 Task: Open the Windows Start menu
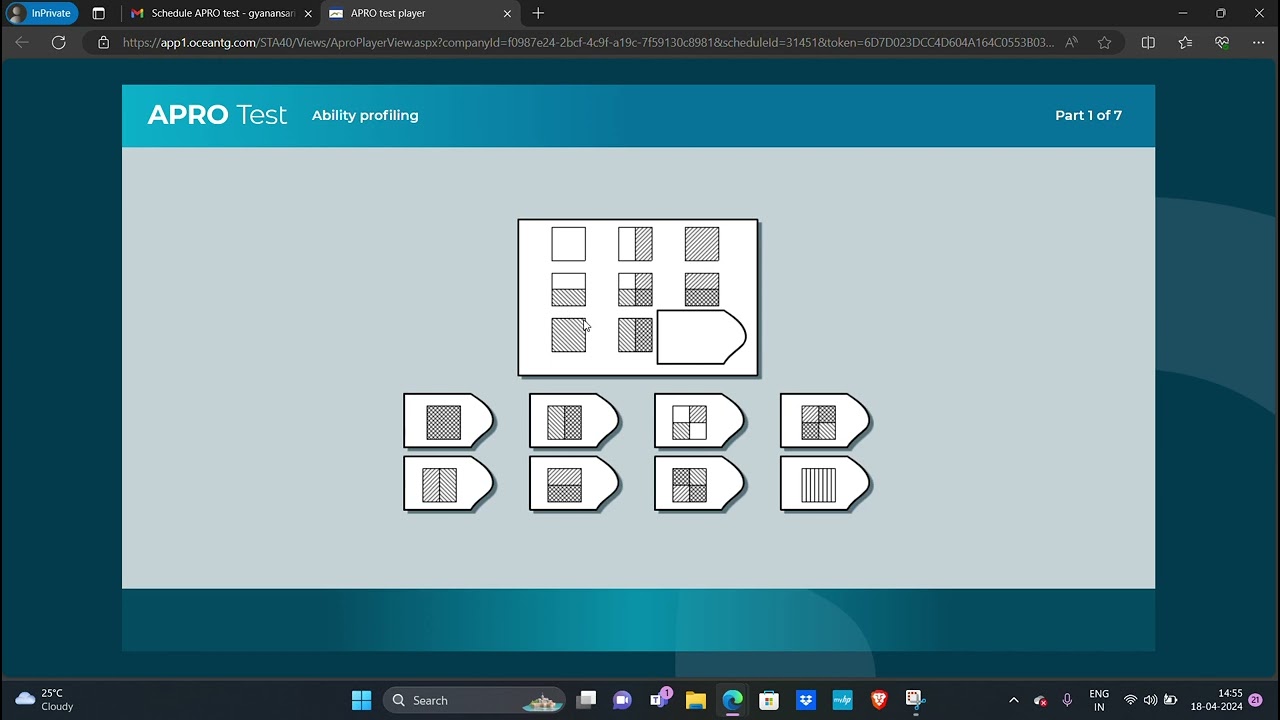pos(362,700)
